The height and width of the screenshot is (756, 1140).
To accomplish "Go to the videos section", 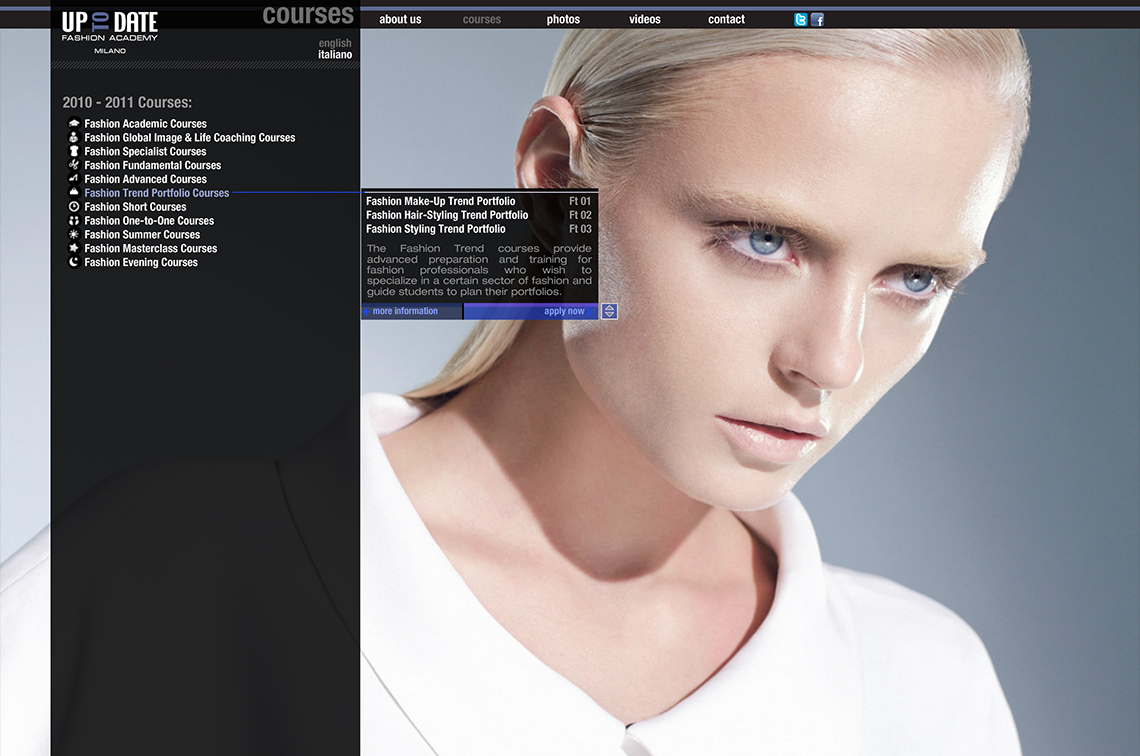I will tap(645, 20).
